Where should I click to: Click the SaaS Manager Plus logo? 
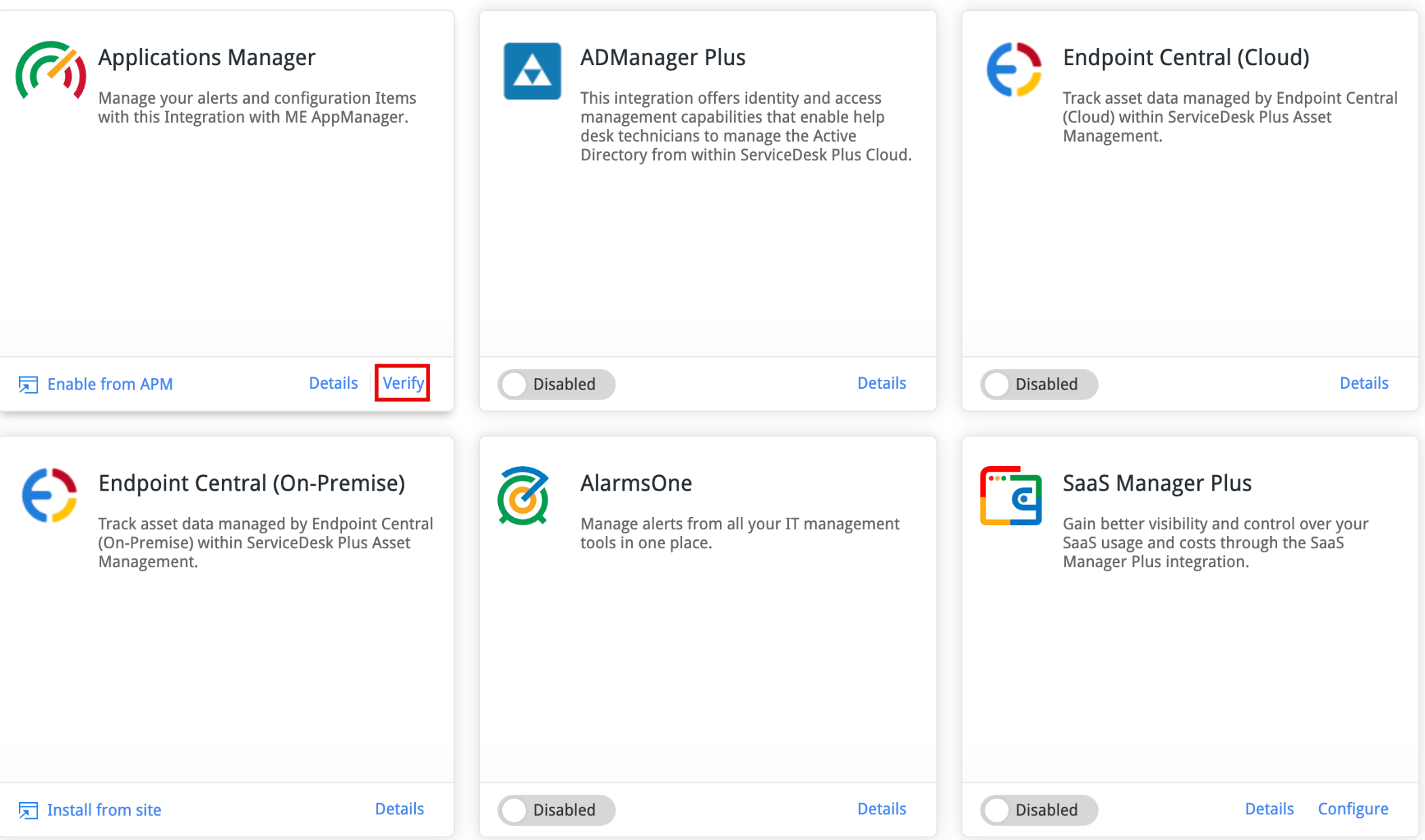point(1010,496)
